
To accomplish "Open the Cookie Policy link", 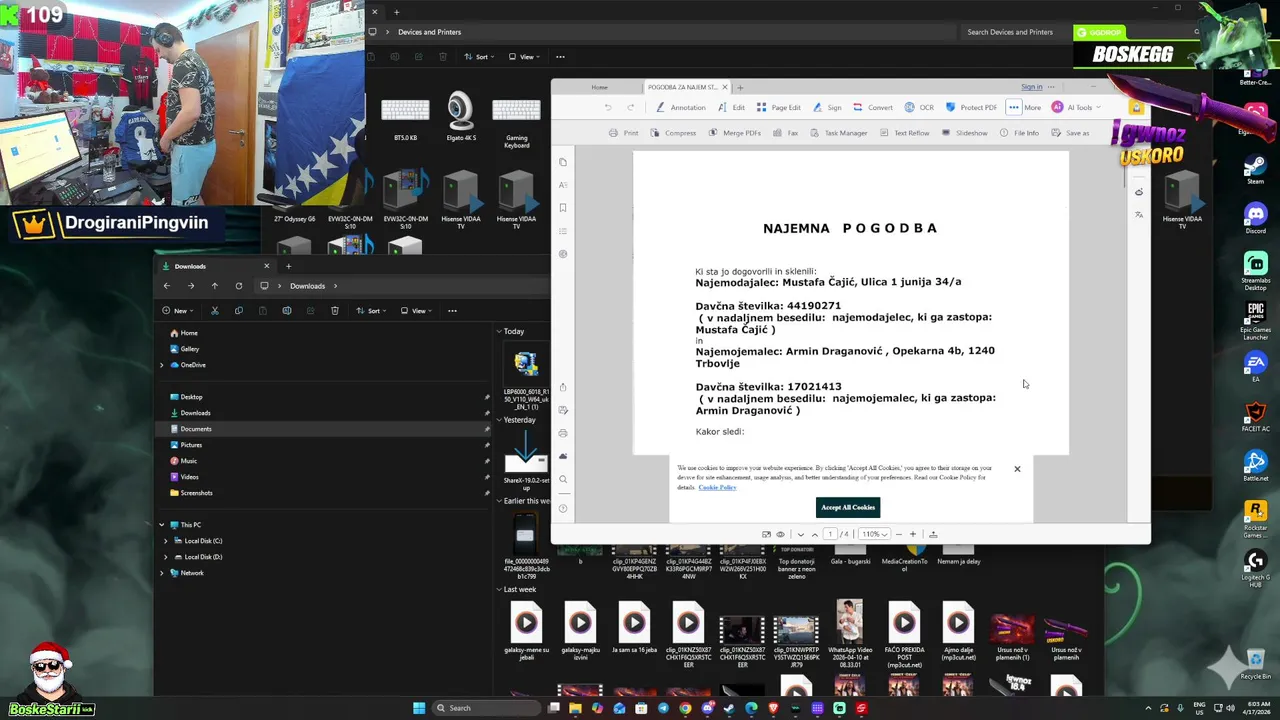I will tap(717, 487).
